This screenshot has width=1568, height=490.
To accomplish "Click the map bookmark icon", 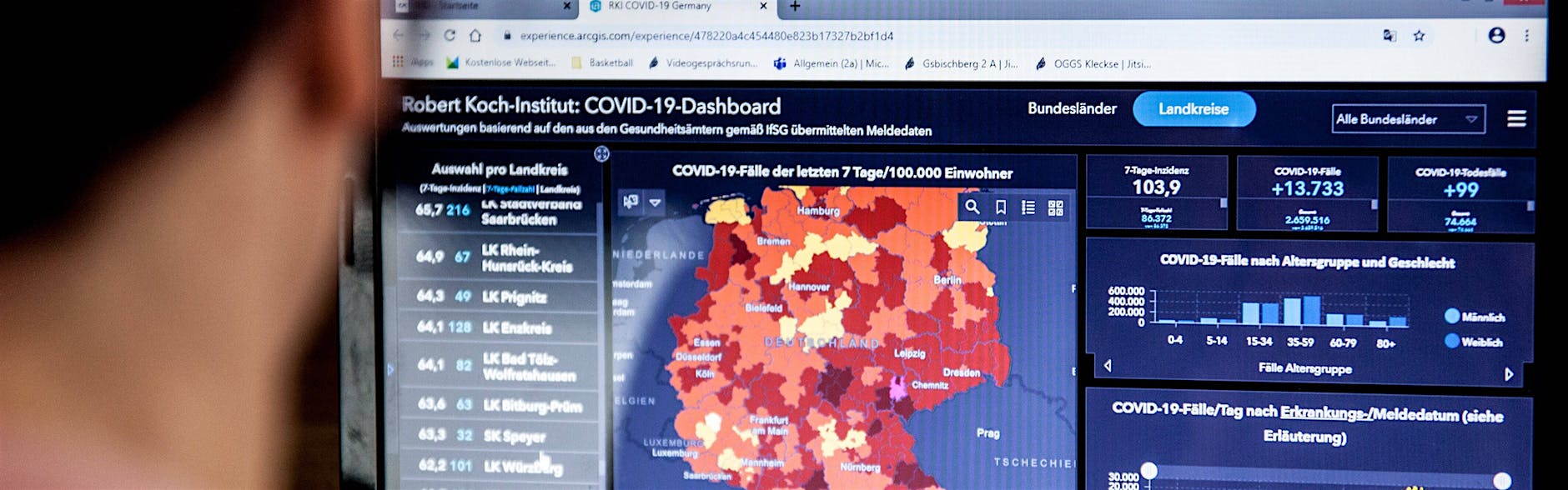I will (x=1000, y=207).
